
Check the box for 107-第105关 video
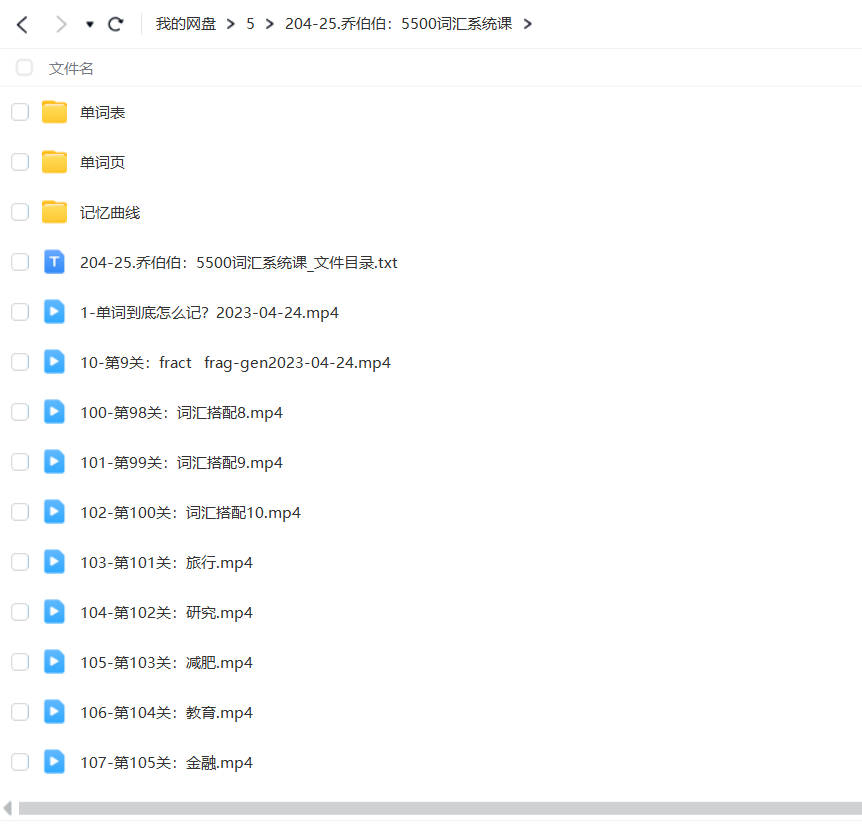pos(20,763)
